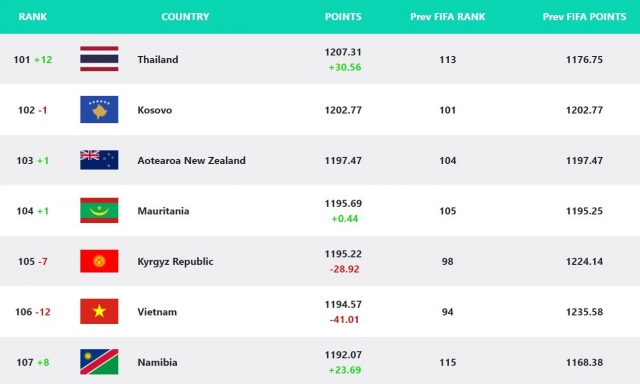
Task: Click Kyrgyz Republic country name
Action: (175, 262)
